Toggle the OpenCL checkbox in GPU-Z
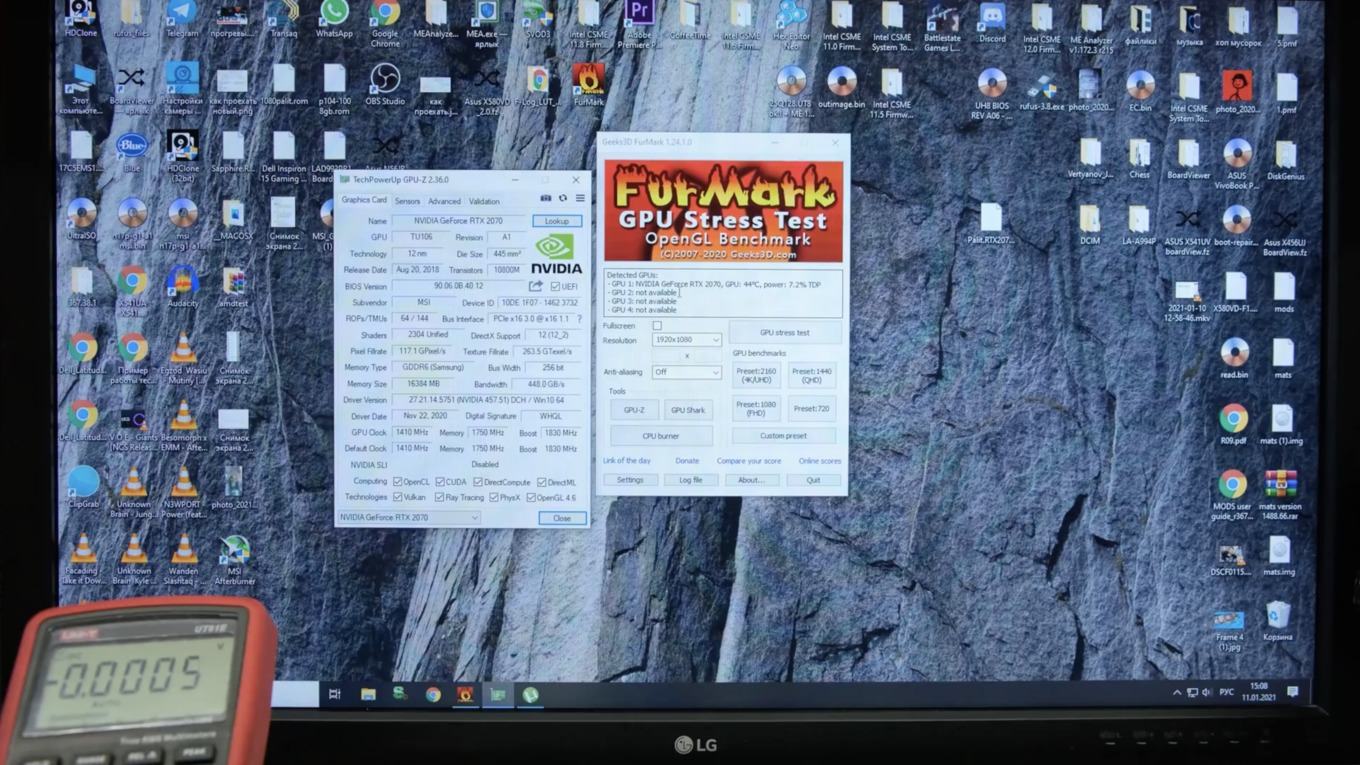The image size is (1360, 765). click(x=397, y=482)
